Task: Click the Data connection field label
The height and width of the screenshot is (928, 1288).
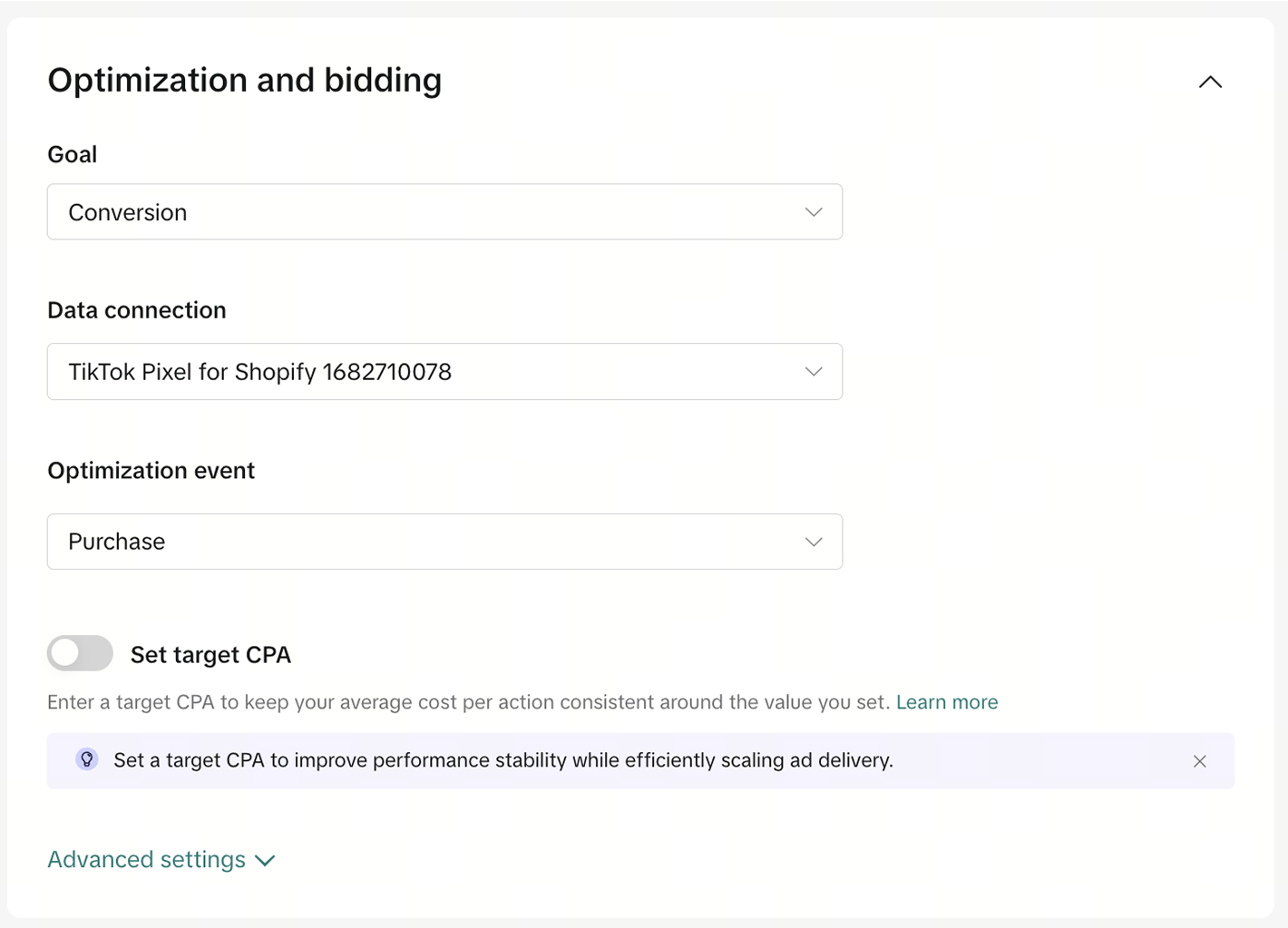Action: [x=137, y=310]
